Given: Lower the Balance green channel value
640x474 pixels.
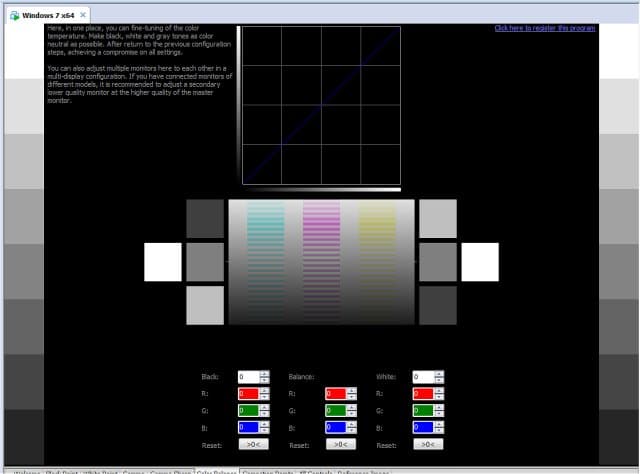Looking at the screenshot, I should click(x=352, y=414).
